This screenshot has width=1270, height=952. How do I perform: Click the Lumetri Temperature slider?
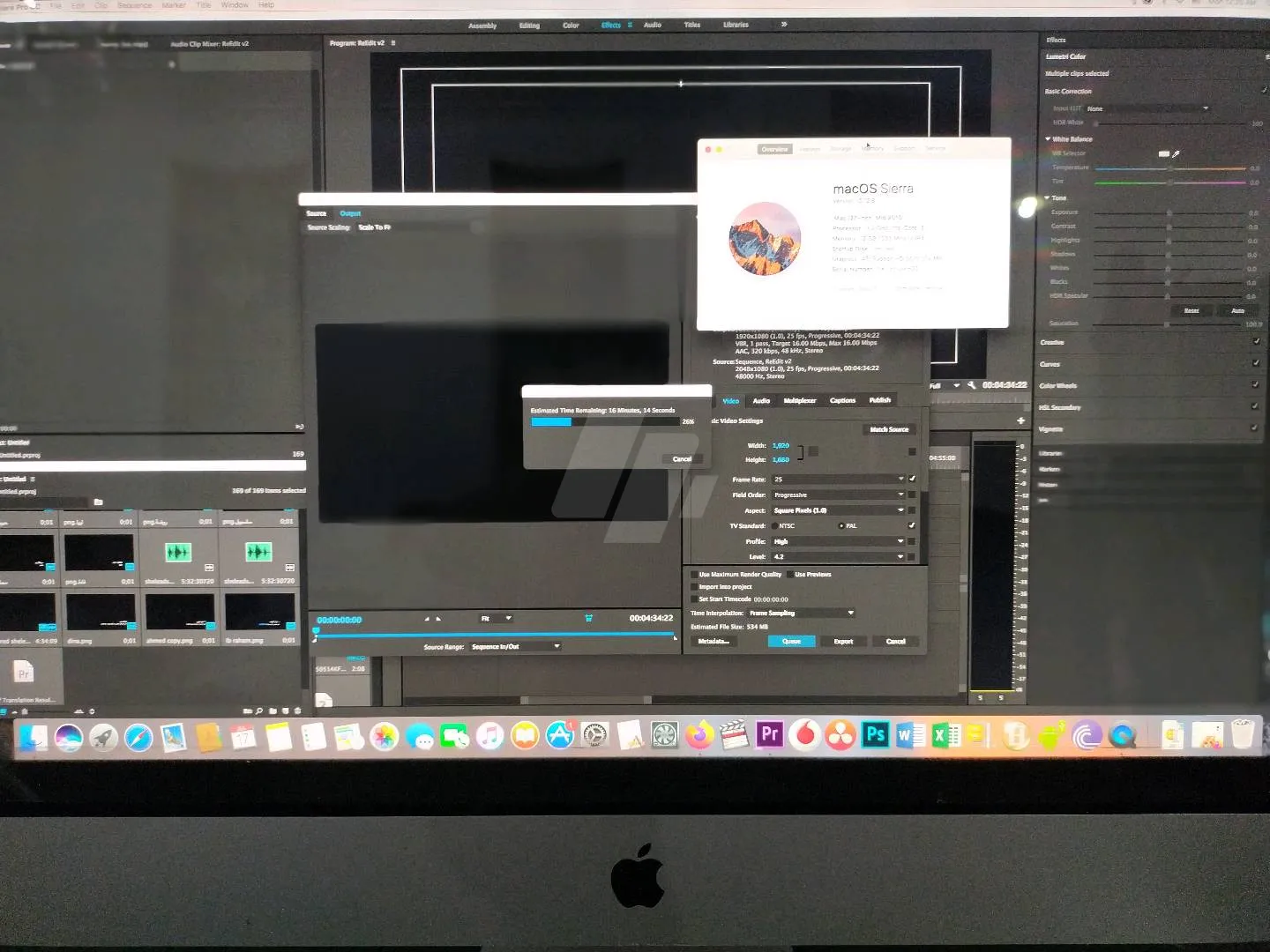coord(1169,167)
